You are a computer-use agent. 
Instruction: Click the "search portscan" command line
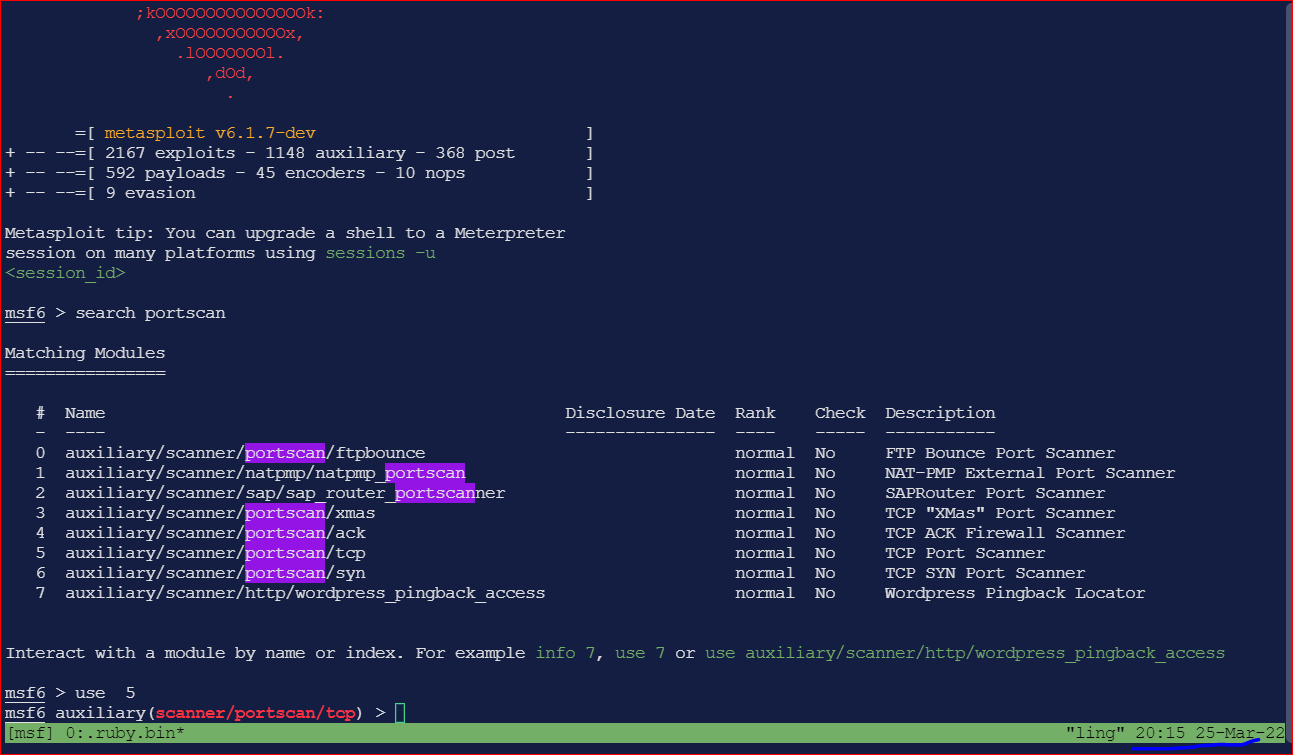150,312
